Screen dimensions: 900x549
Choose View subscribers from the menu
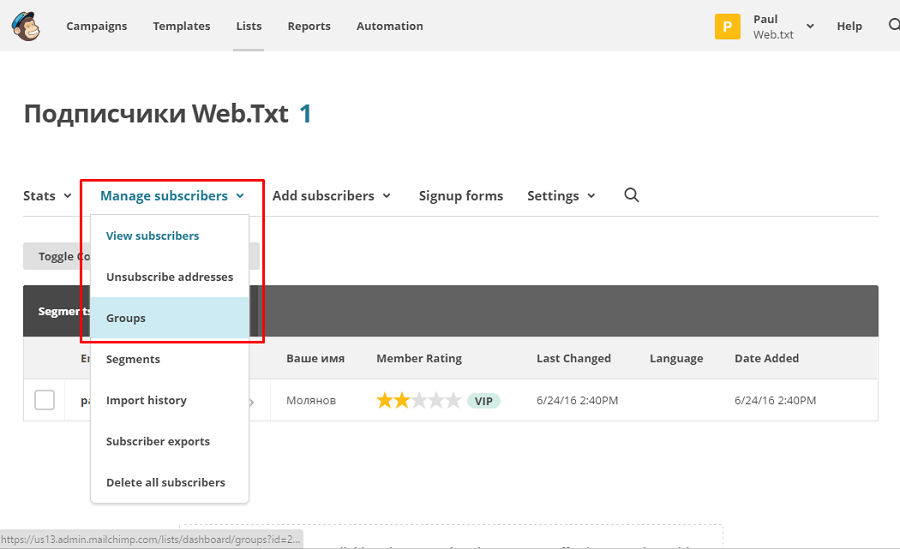coord(170,236)
